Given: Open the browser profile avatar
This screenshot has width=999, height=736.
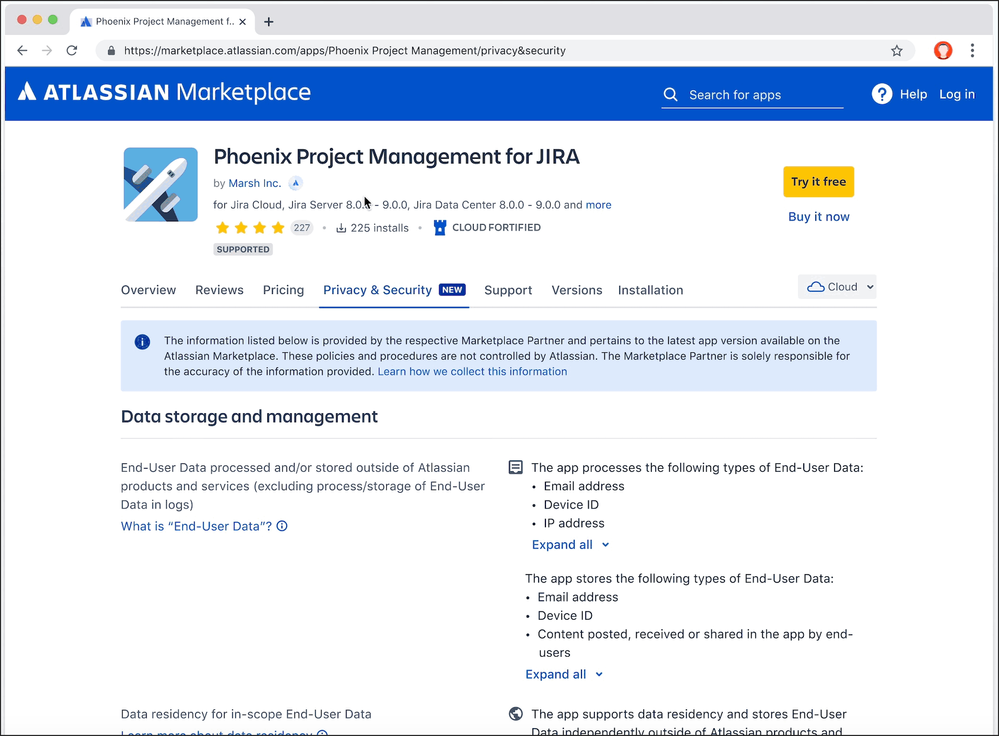Looking at the screenshot, I should [x=943, y=50].
